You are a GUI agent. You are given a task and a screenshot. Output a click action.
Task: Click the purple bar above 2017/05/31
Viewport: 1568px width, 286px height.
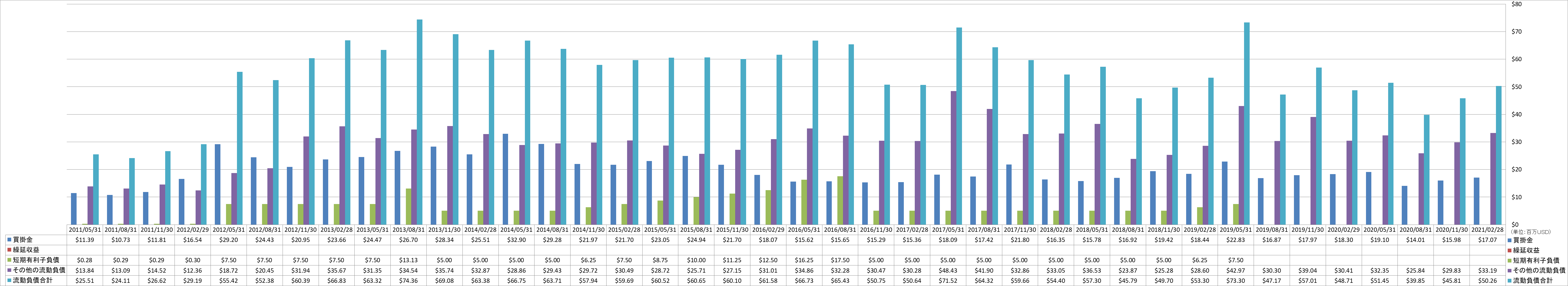954,158
